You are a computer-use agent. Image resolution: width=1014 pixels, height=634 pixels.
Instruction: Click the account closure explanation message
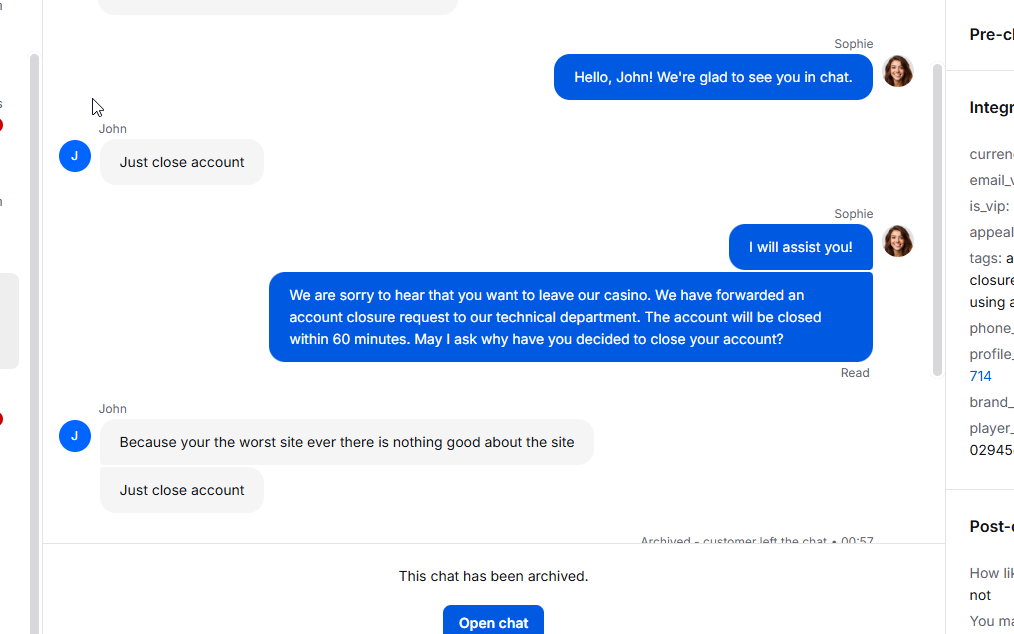[x=571, y=317]
